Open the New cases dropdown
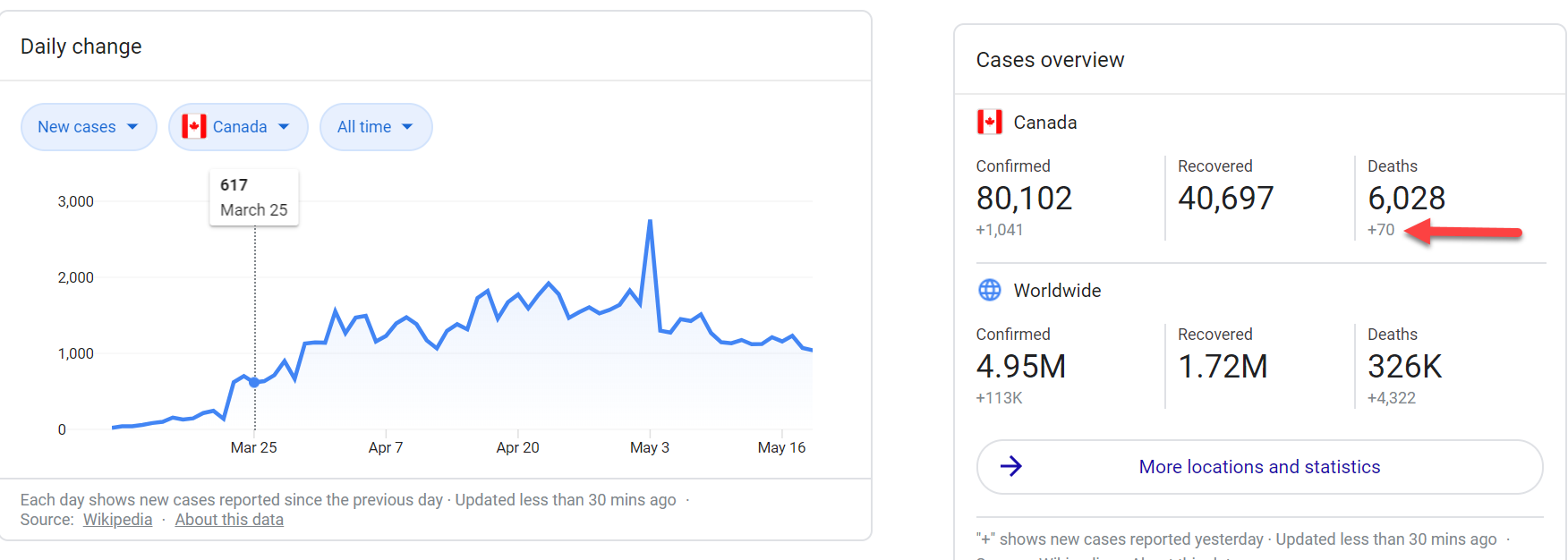Screen dimensions: 1568x560 click(x=88, y=127)
